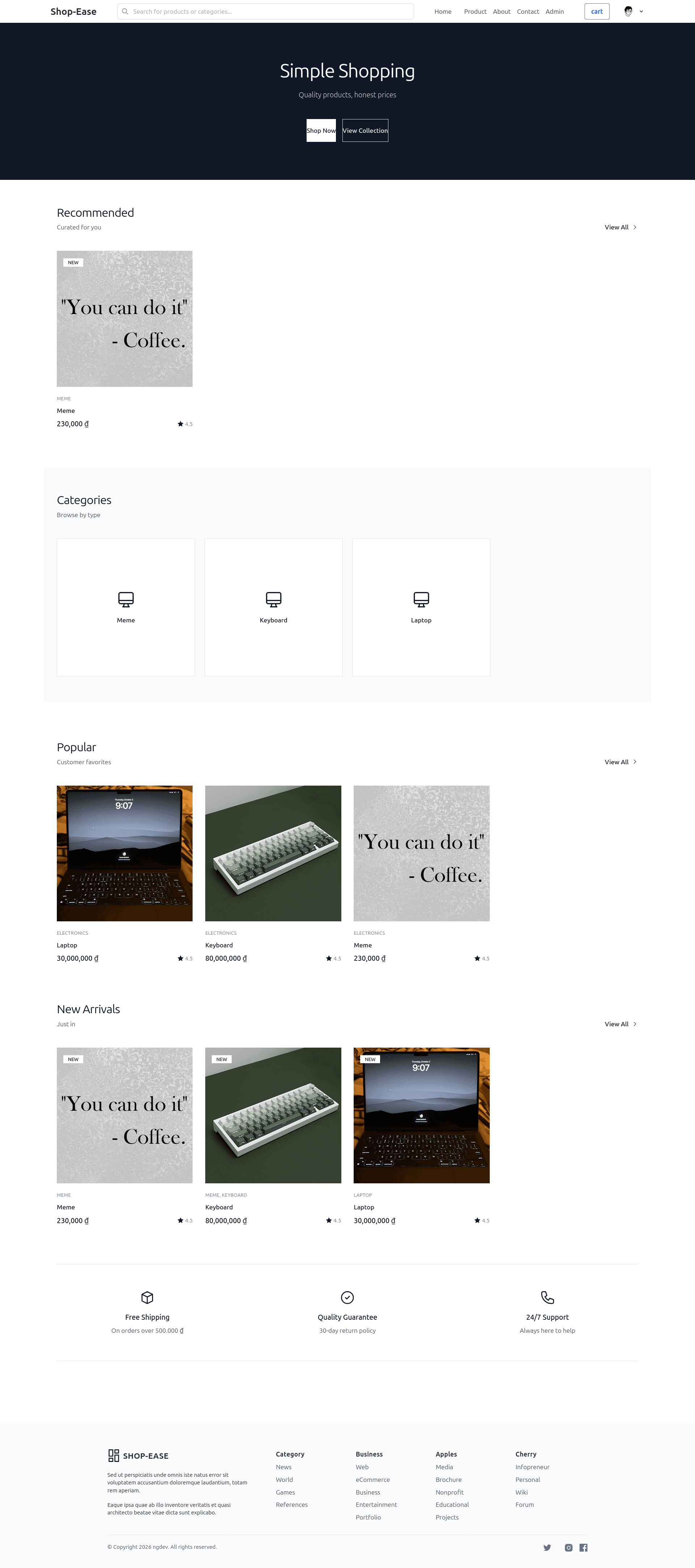Navigate to the Admin menu item
Screen dimensions: 695x1568
click(x=554, y=11)
